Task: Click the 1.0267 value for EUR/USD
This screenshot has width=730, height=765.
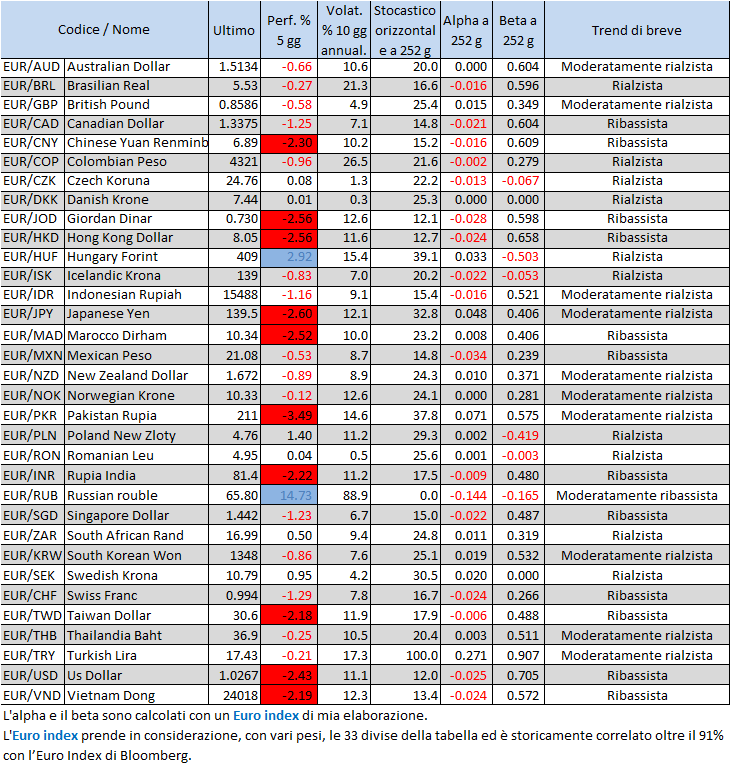Action: (234, 676)
